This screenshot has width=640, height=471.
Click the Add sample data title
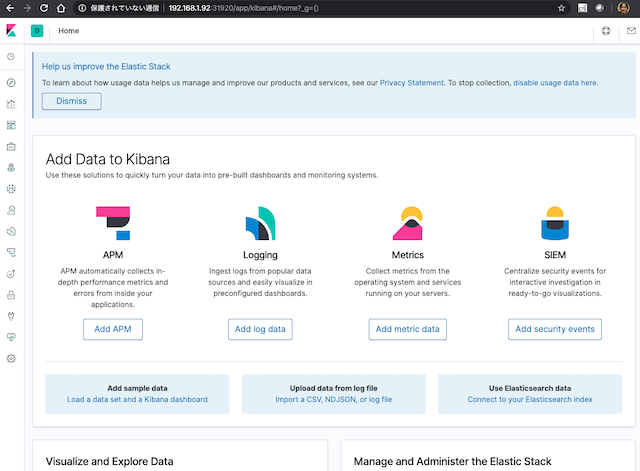[x=137, y=388]
